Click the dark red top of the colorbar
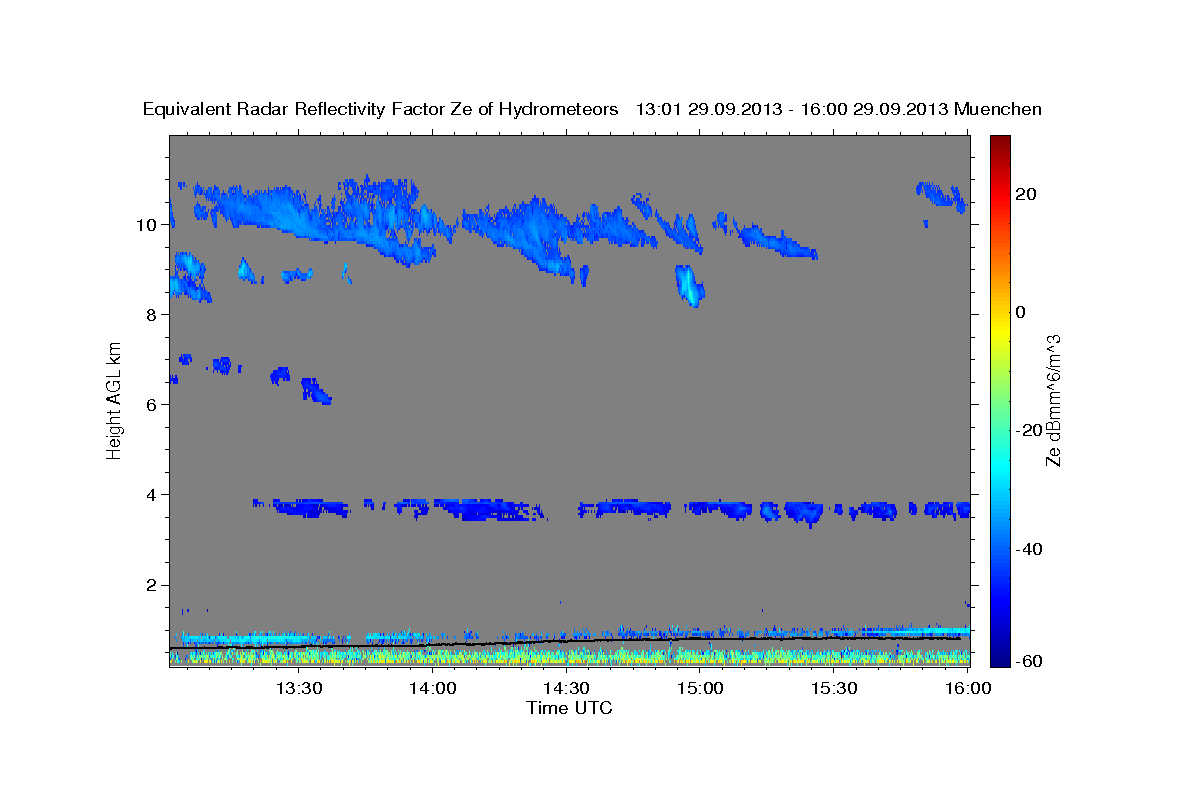Image resolution: width=1200 pixels, height=800 pixels. 999,143
